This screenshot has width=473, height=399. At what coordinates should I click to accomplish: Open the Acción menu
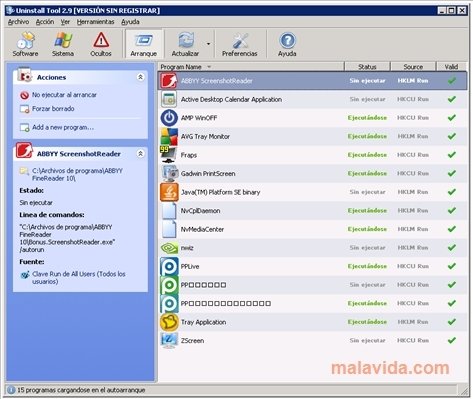pyautogui.click(x=45, y=22)
